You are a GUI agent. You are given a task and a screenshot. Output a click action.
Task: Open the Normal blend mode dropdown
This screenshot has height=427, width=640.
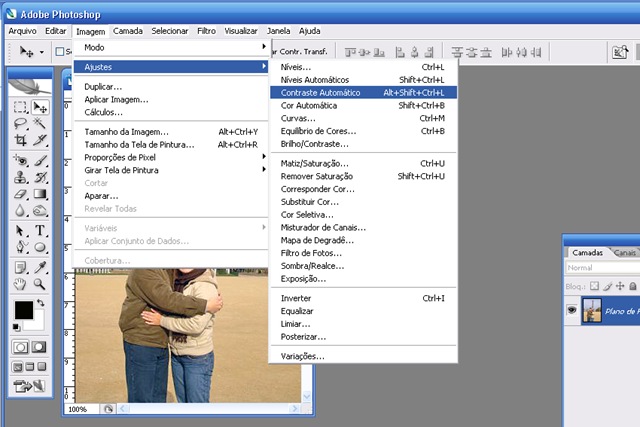(x=602, y=268)
